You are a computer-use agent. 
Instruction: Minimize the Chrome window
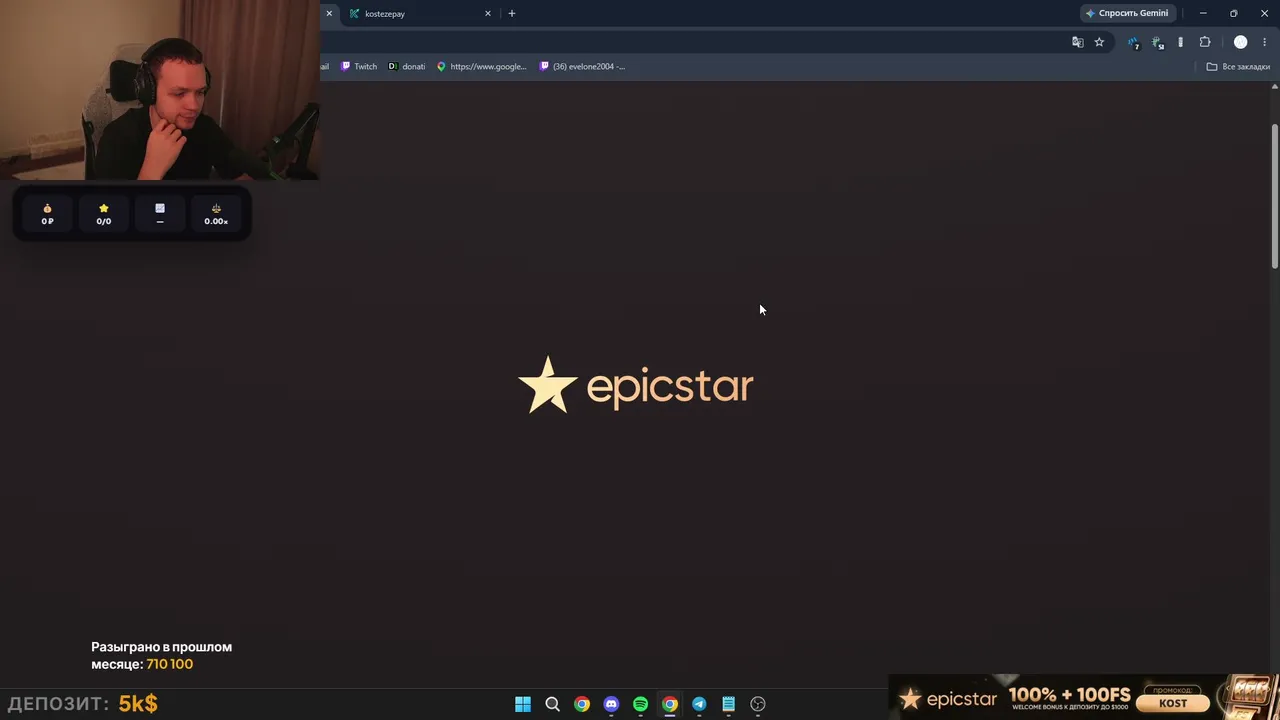click(x=1203, y=13)
